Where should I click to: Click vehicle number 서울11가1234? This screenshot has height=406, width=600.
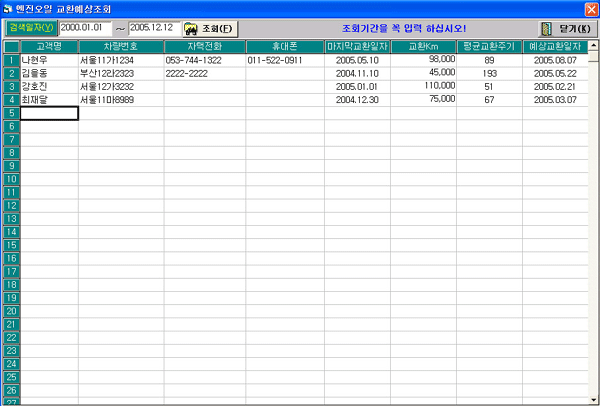click(107, 60)
